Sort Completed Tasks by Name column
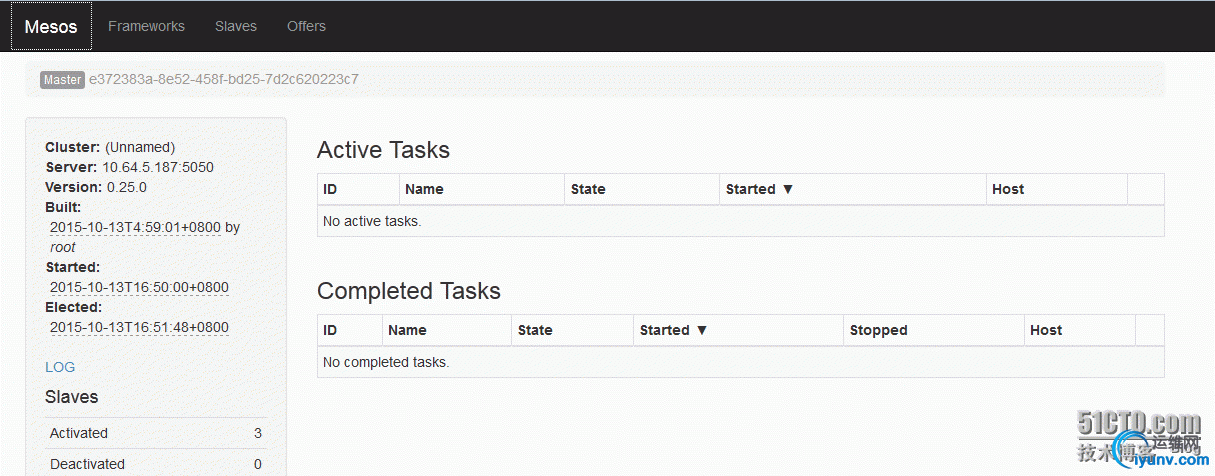The image size is (1215, 476). 446,330
